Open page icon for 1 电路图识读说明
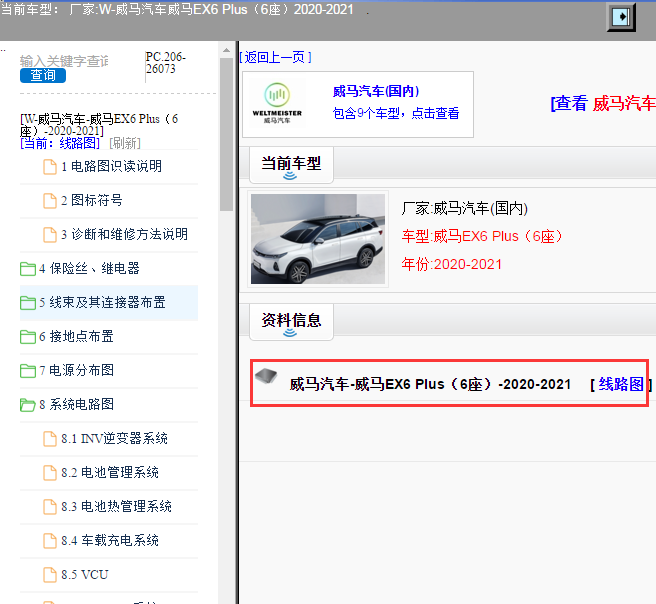Screen dimensions: 656x604 pyautogui.click(x=50, y=166)
